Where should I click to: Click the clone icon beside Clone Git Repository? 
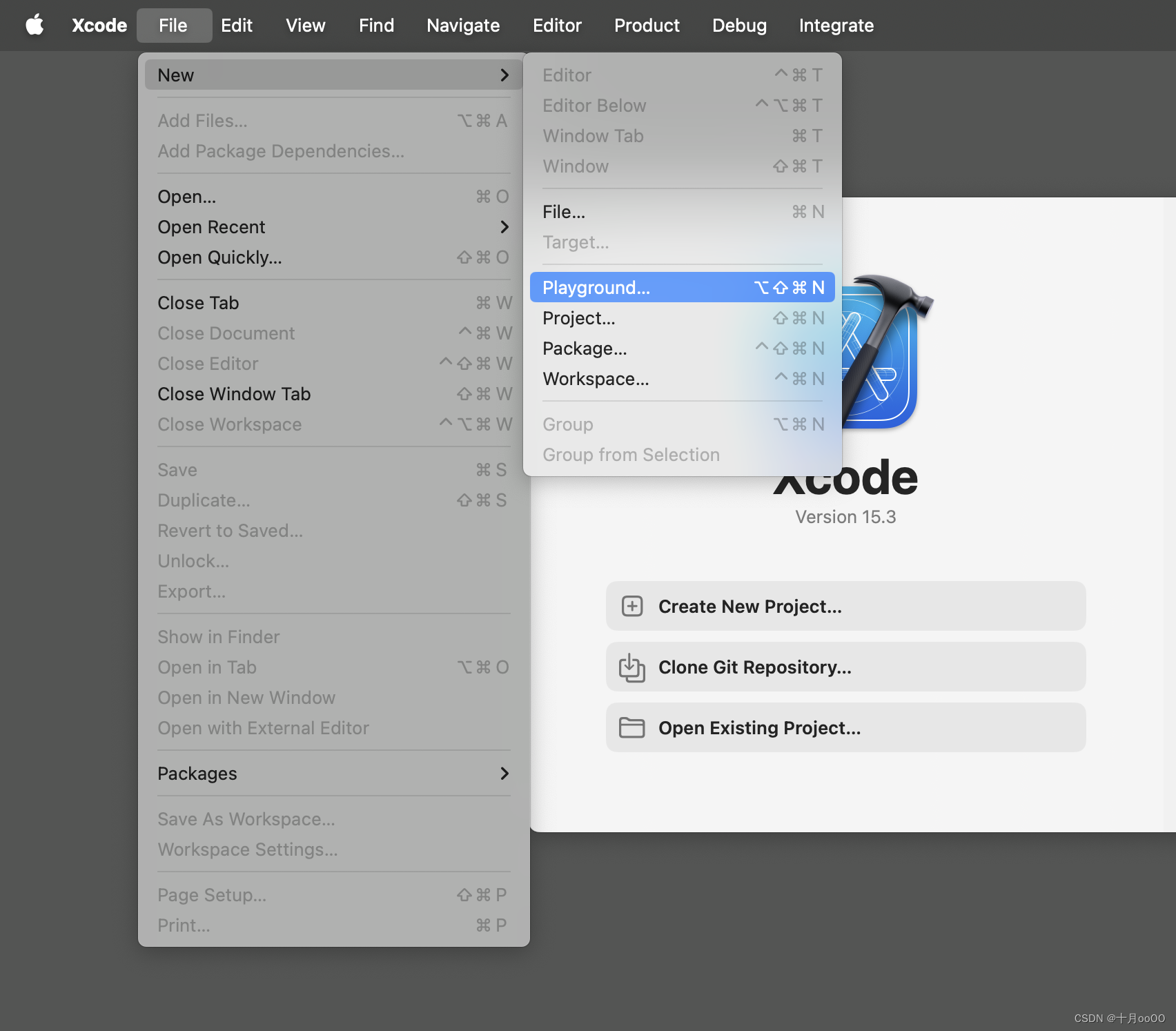pyautogui.click(x=632, y=667)
